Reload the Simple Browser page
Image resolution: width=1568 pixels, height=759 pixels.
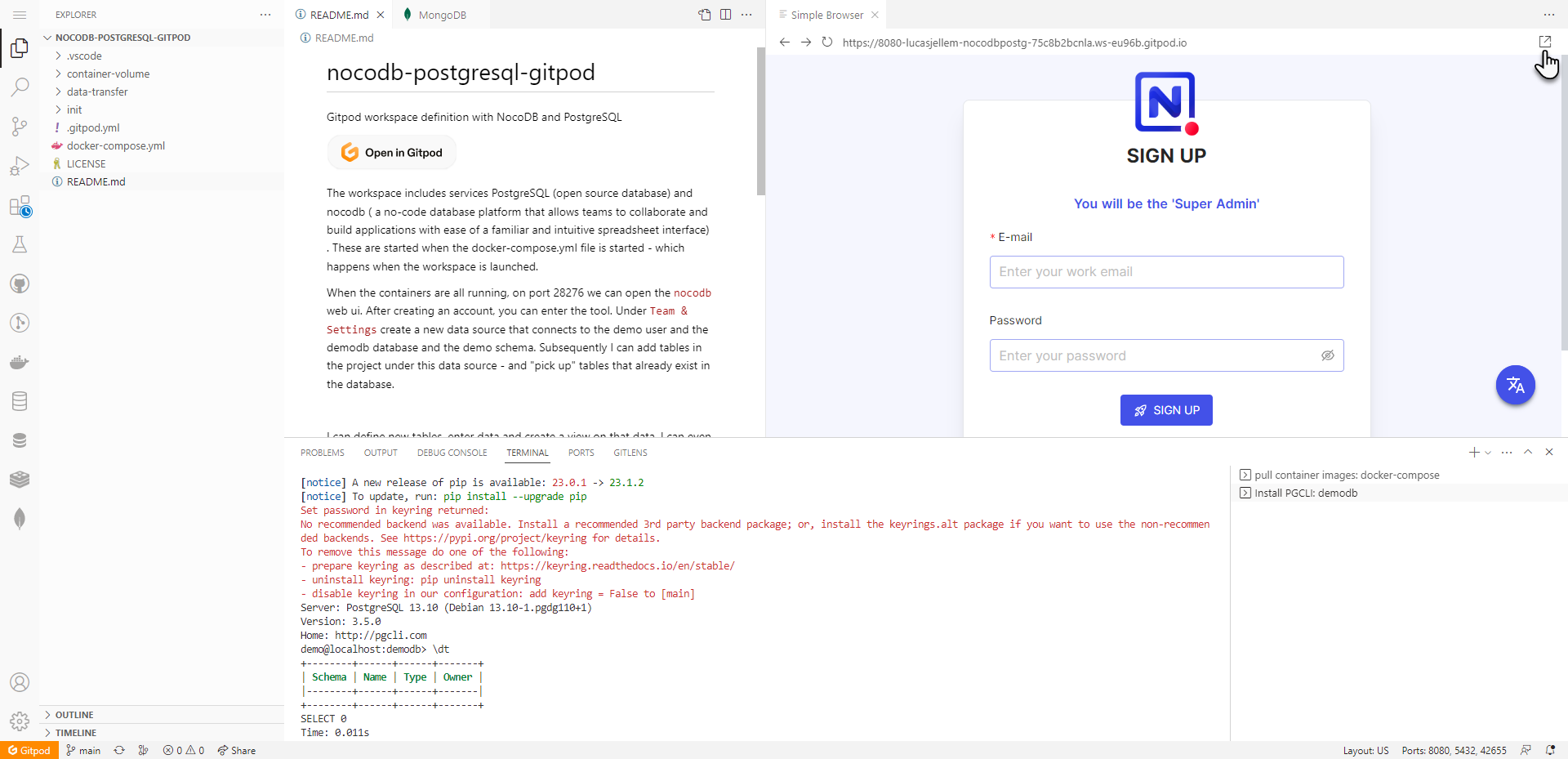[x=827, y=42]
